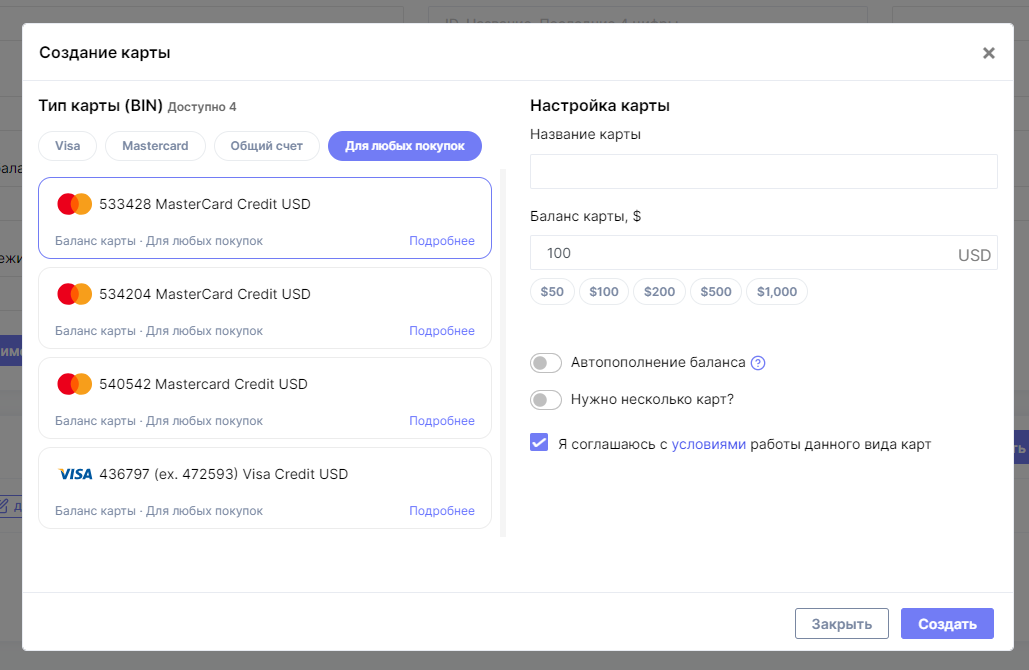Switch to the Visa card type tab
The image size is (1029, 670).
68,146
